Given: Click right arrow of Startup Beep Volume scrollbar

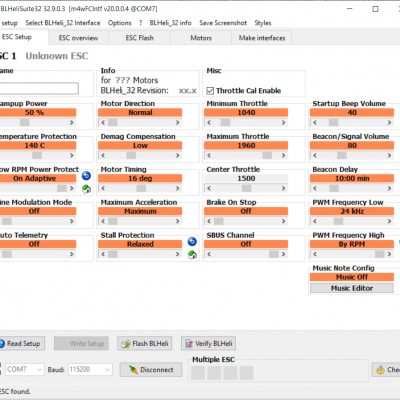Looking at the screenshot, I should [389, 123].
